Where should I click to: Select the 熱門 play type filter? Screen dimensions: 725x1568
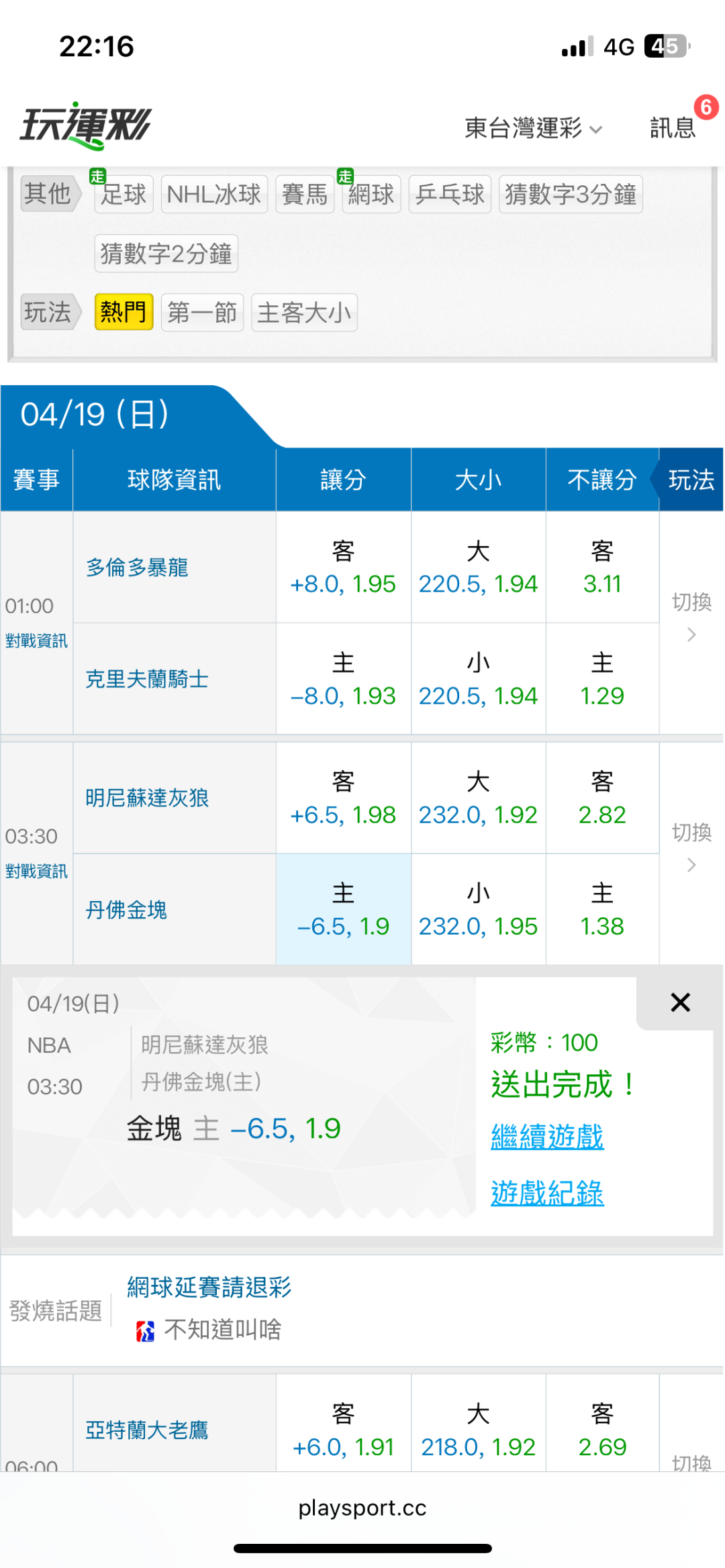124,313
